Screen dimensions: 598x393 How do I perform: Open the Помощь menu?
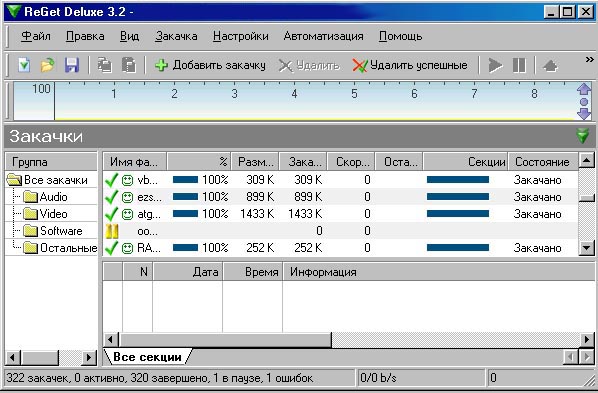400,36
